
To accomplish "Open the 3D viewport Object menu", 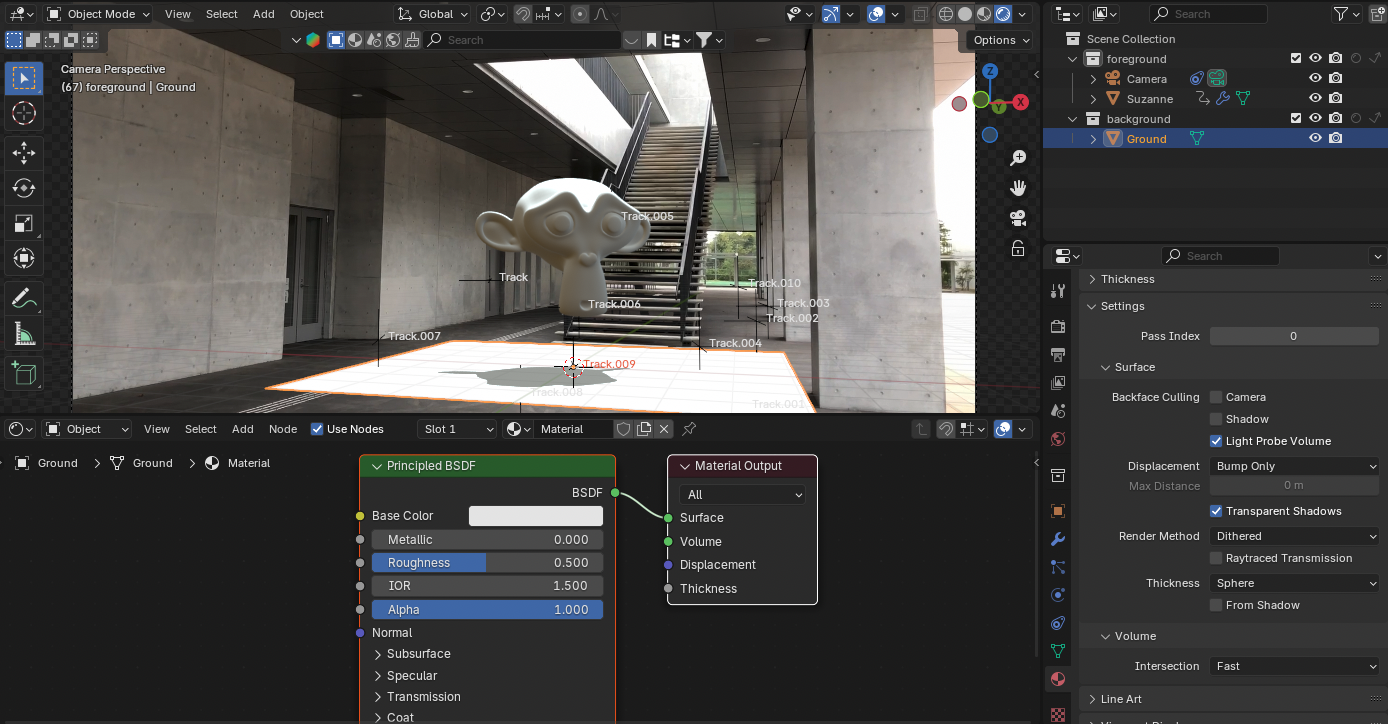I will 306,14.
